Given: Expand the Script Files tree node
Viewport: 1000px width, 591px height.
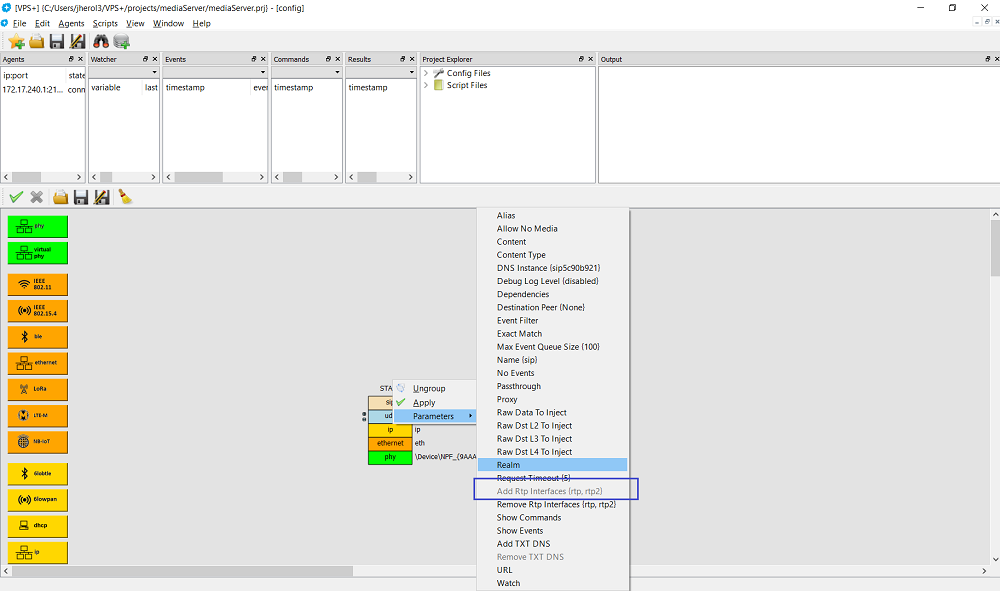Looking at the screenshot, I should (426, 85).
